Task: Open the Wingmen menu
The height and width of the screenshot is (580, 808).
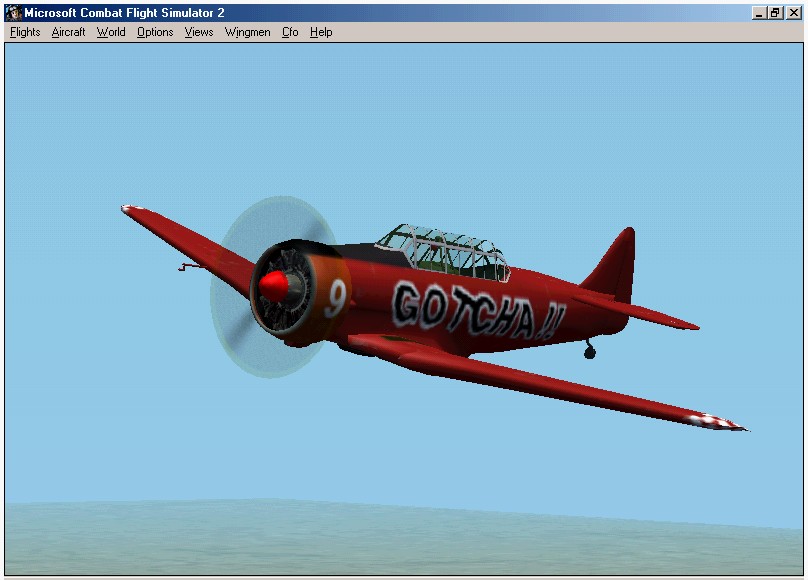Action: 247,32
